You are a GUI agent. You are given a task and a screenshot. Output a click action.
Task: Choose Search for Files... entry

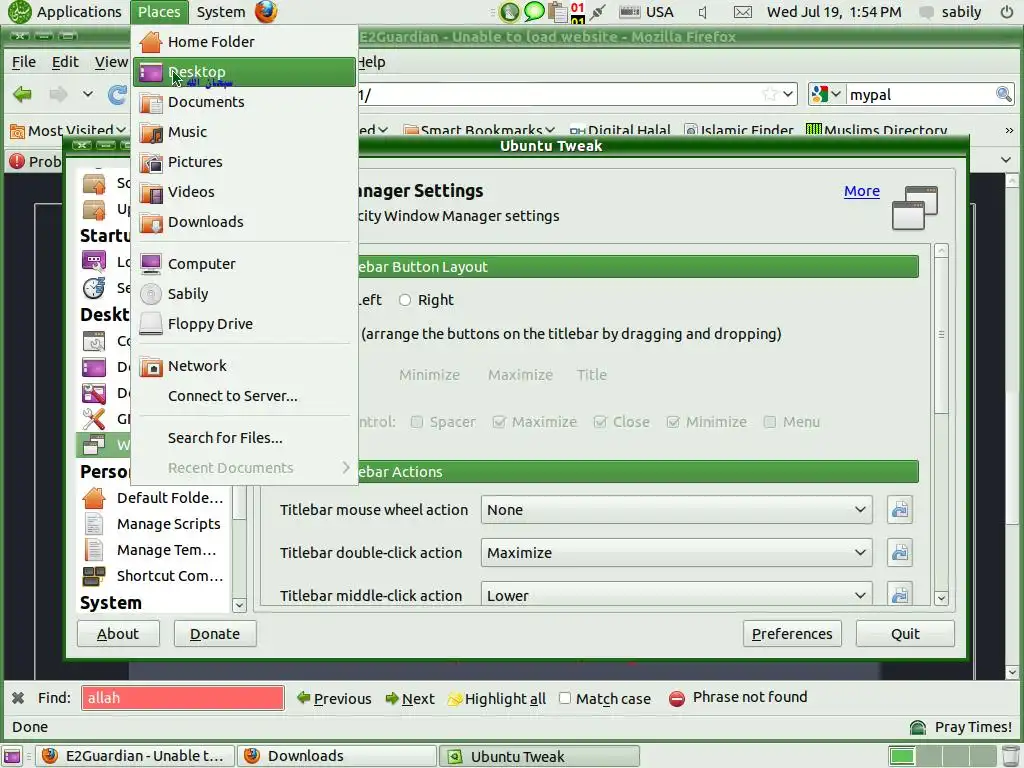244,438
